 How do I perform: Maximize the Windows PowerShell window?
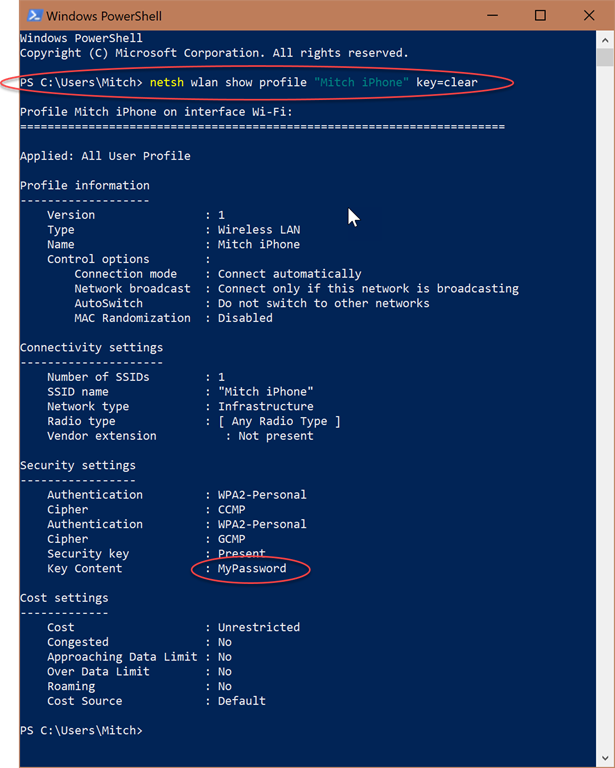pyautogui.click(x=540, y=15)
